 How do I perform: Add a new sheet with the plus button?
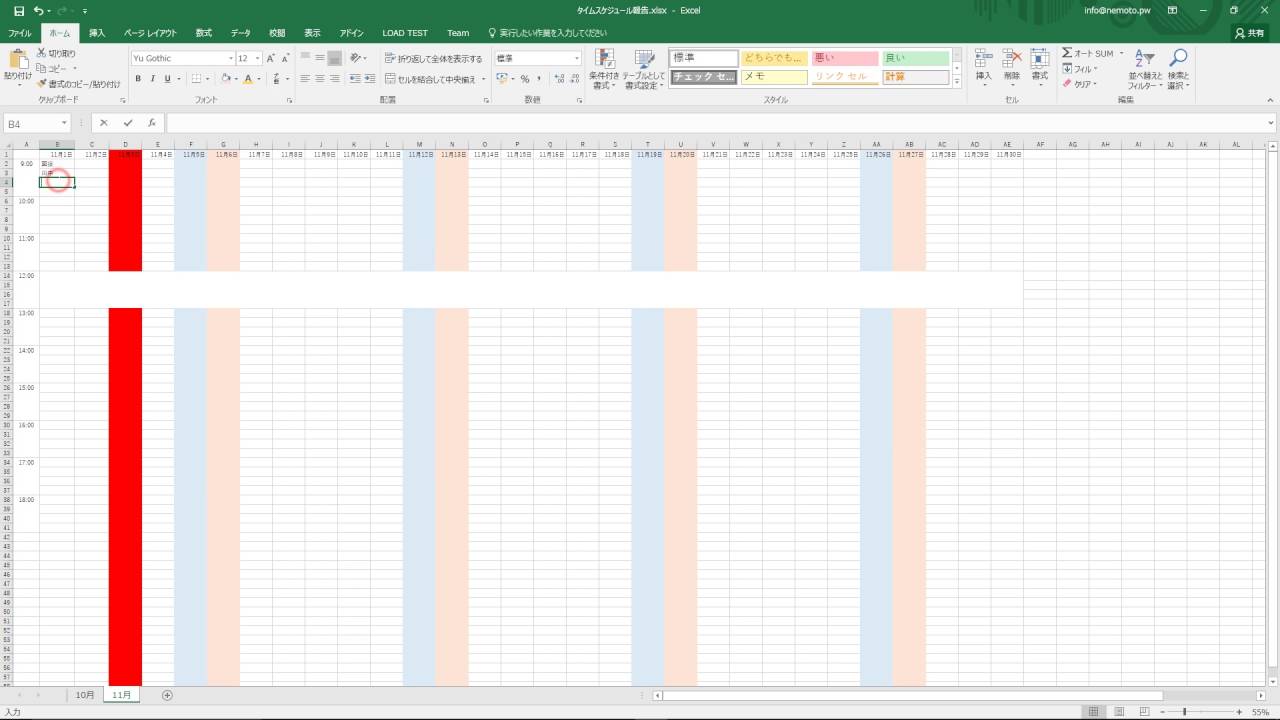click(x=167, y=694)
